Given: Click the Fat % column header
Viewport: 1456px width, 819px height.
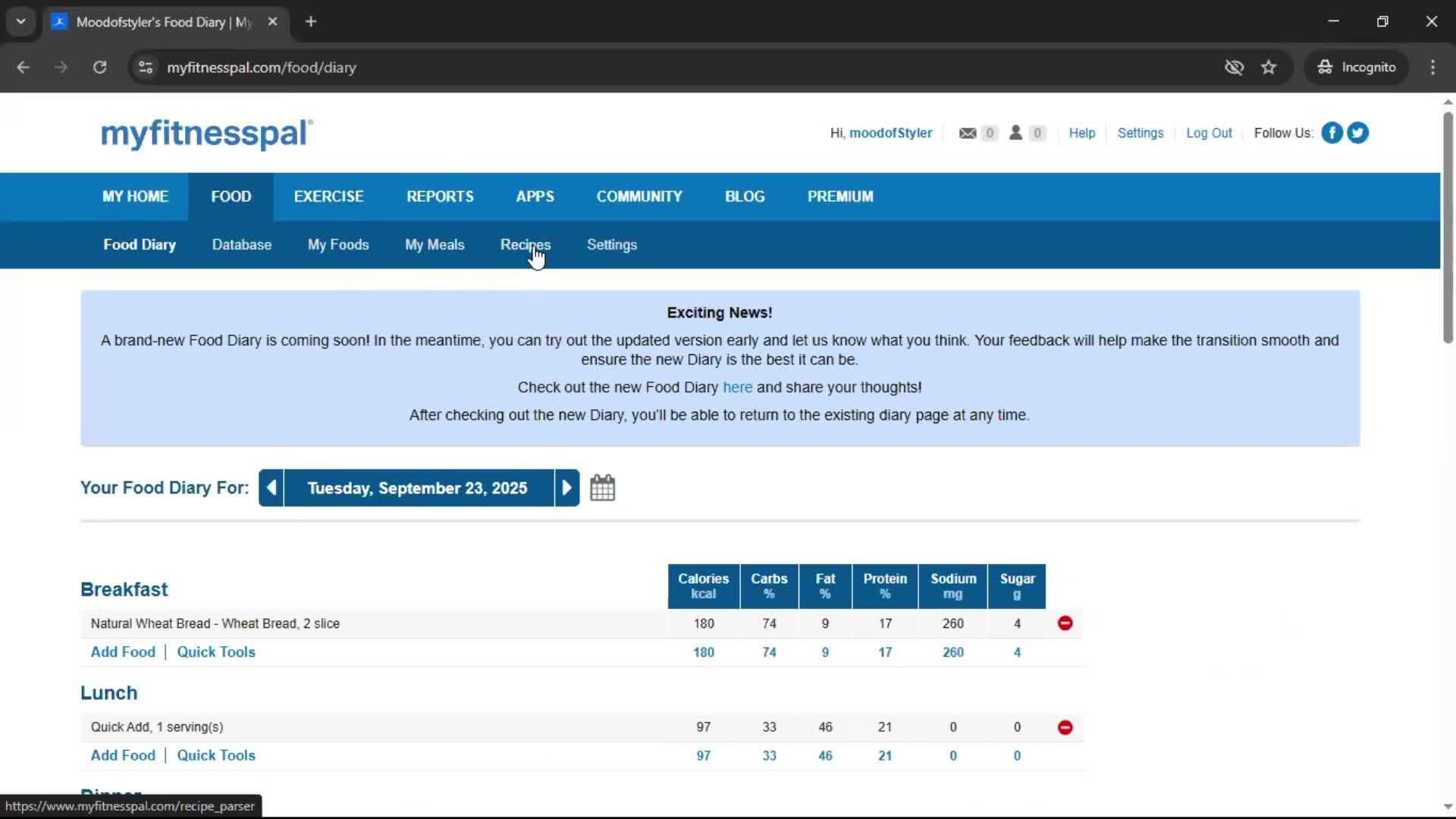Looking at the screenshot, I should [x=825, y=586].
